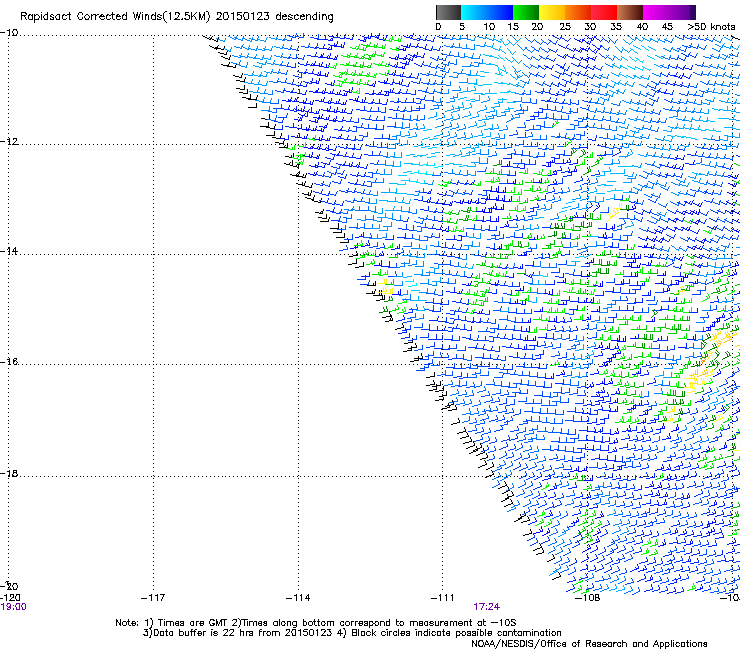The width and height of the screenshot is (740, 650).
Task: Click the NOAA/NESDIS credit line
Action: (589, 644)
